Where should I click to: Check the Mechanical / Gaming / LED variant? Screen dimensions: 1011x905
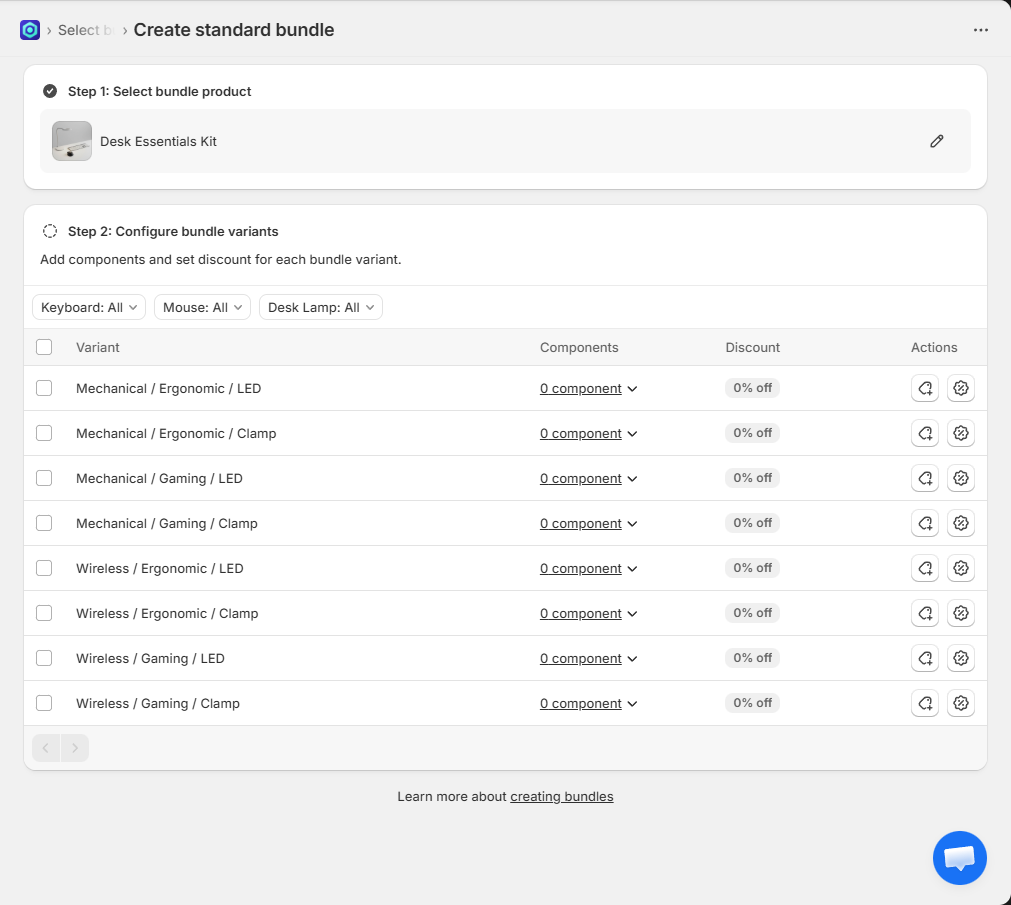(44, 478)
